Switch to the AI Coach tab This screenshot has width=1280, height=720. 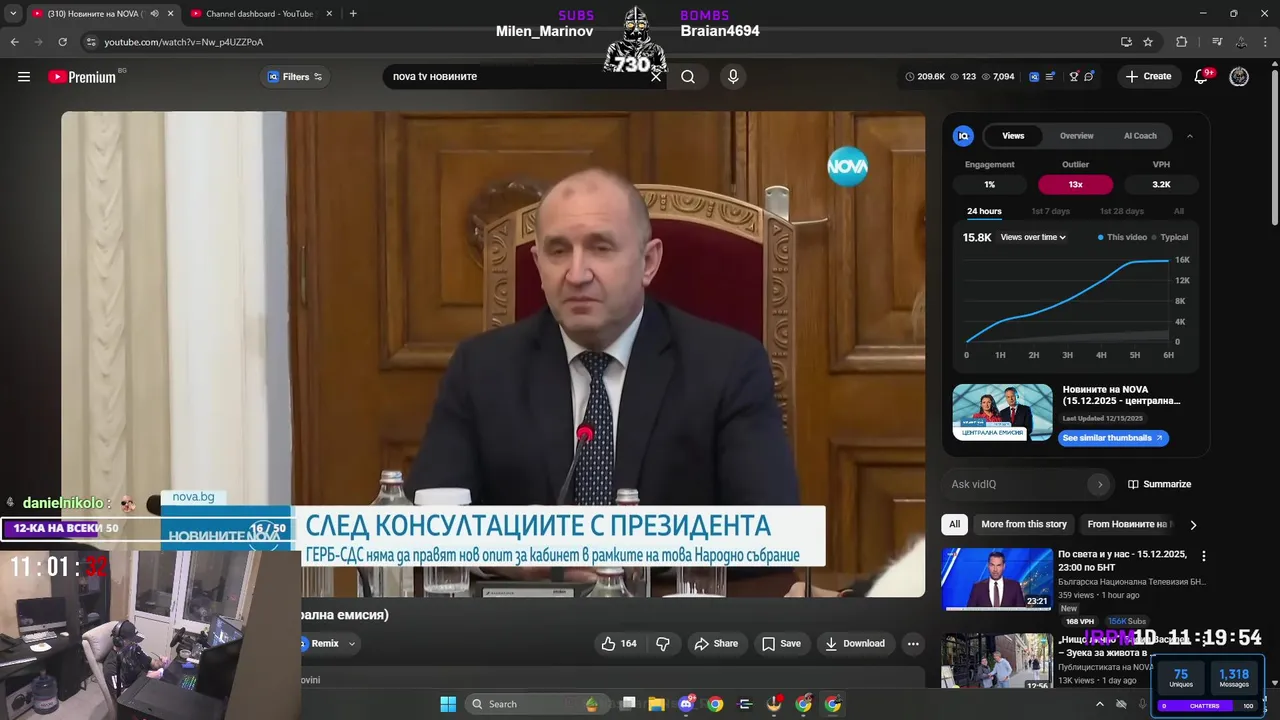[x=1140, y=136]
